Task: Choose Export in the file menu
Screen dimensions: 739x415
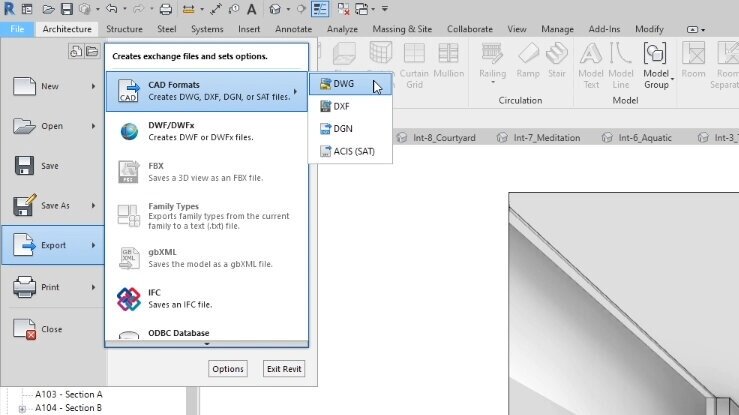Action: (53, 245)
